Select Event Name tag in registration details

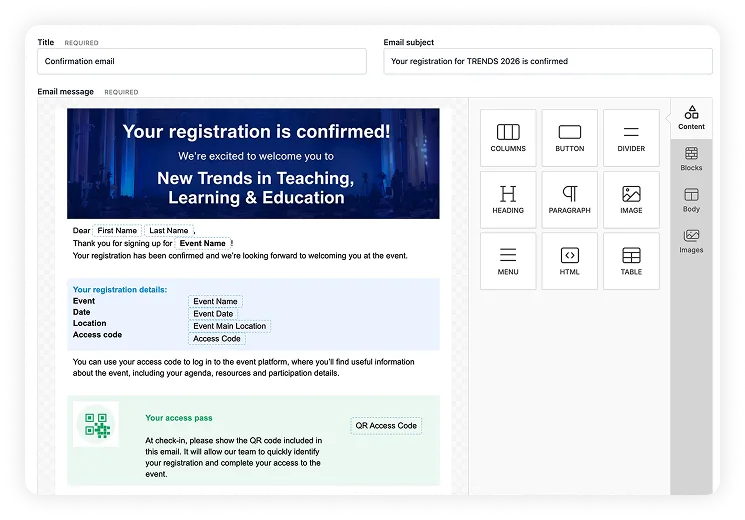point(215,301)
